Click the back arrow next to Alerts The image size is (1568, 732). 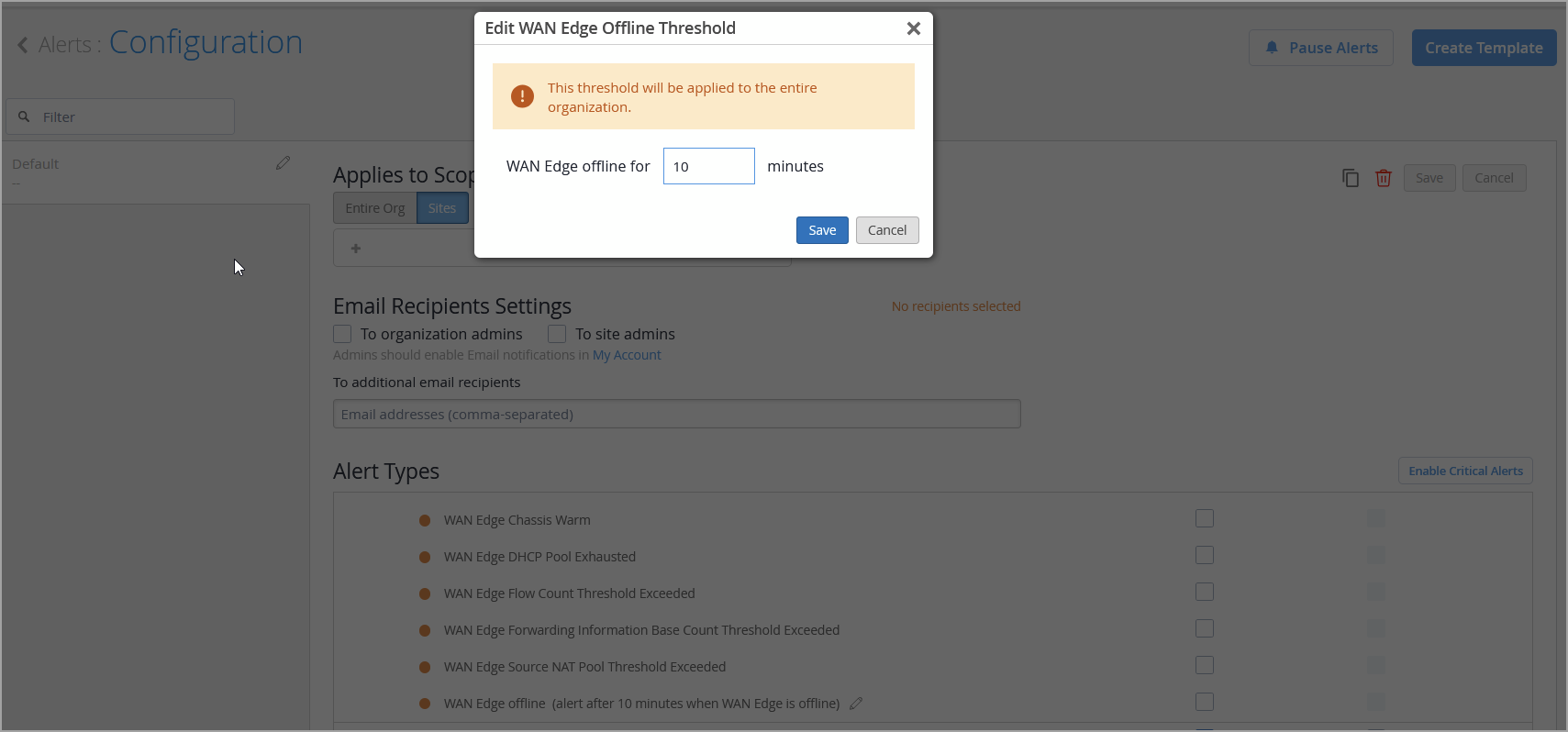23,45
